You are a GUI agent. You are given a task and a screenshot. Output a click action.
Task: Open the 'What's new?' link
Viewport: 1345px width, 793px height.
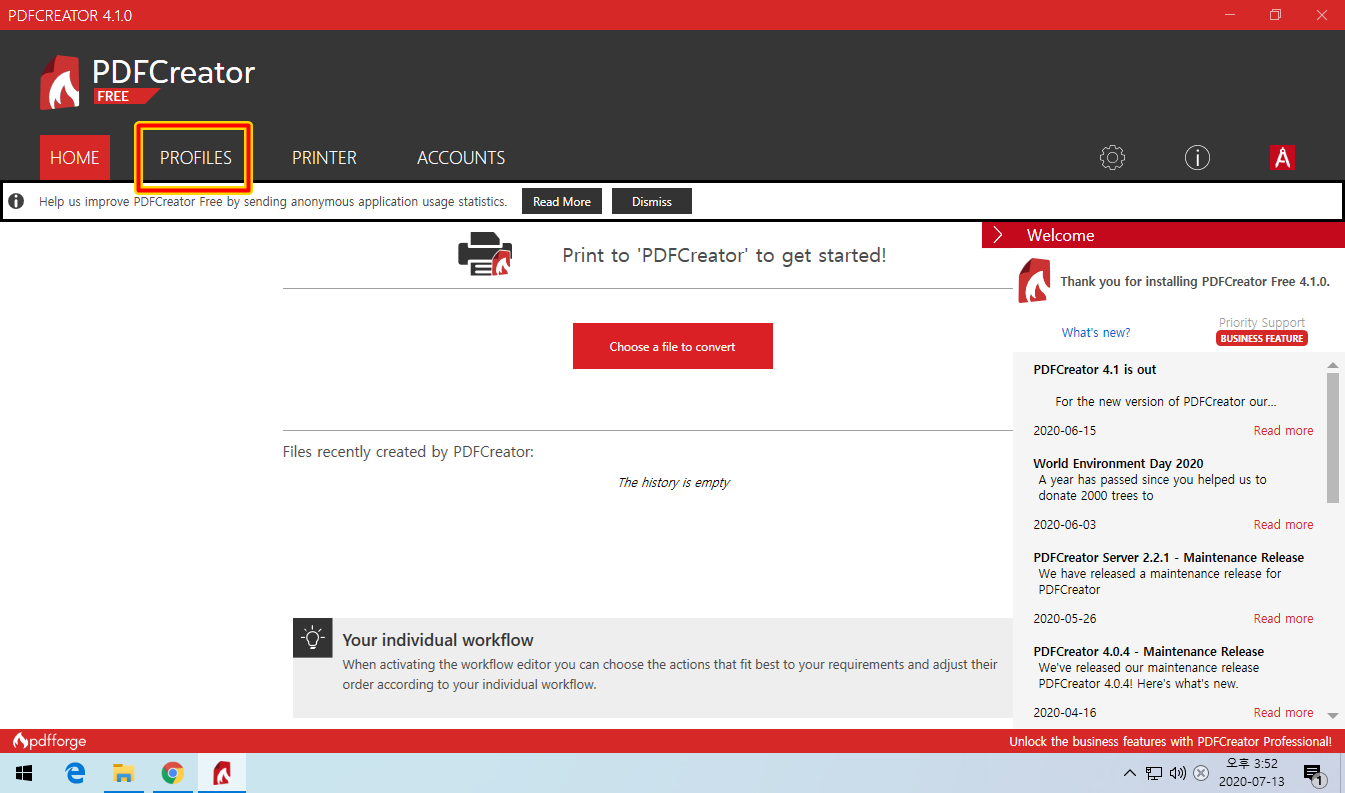(x=1096, y=332)
